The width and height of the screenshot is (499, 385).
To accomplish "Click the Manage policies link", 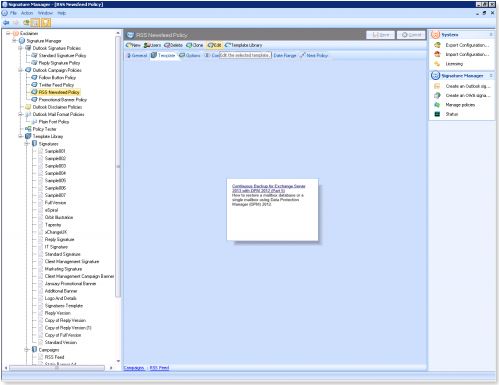I will pos(460,105).
